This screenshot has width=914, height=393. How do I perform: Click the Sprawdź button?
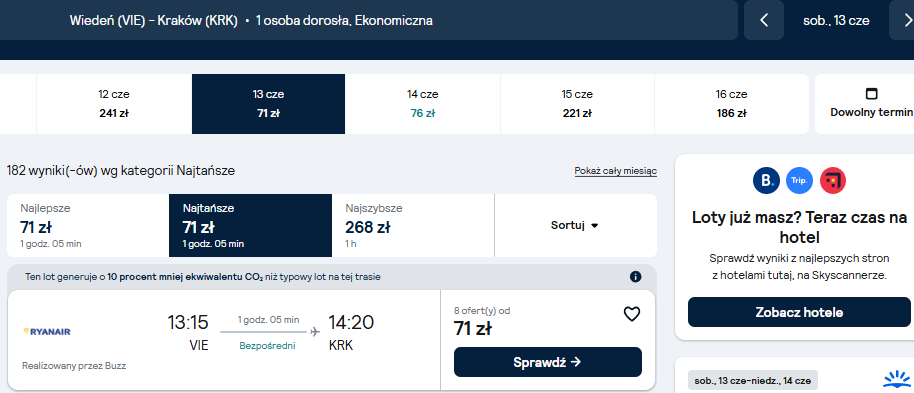tap(547, 362)
